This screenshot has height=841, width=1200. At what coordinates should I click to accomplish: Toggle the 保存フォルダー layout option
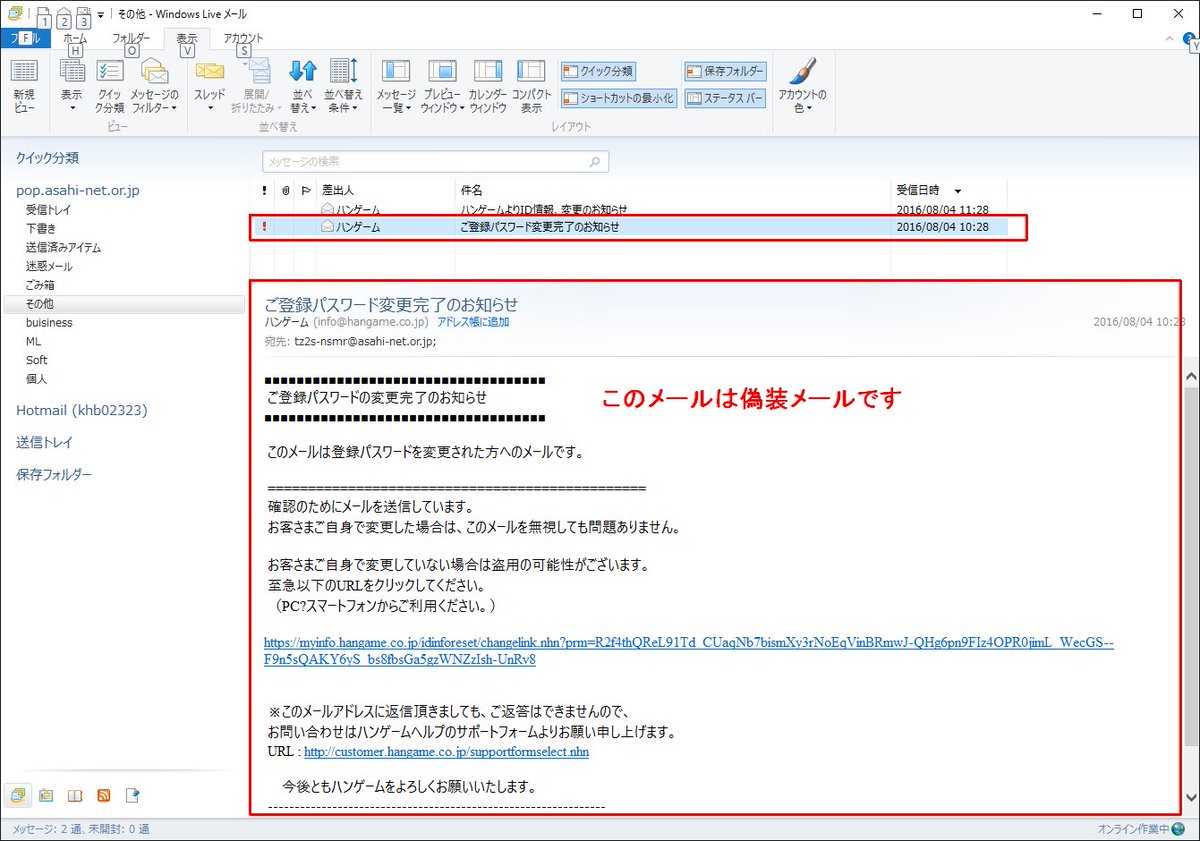coord(725,72)
